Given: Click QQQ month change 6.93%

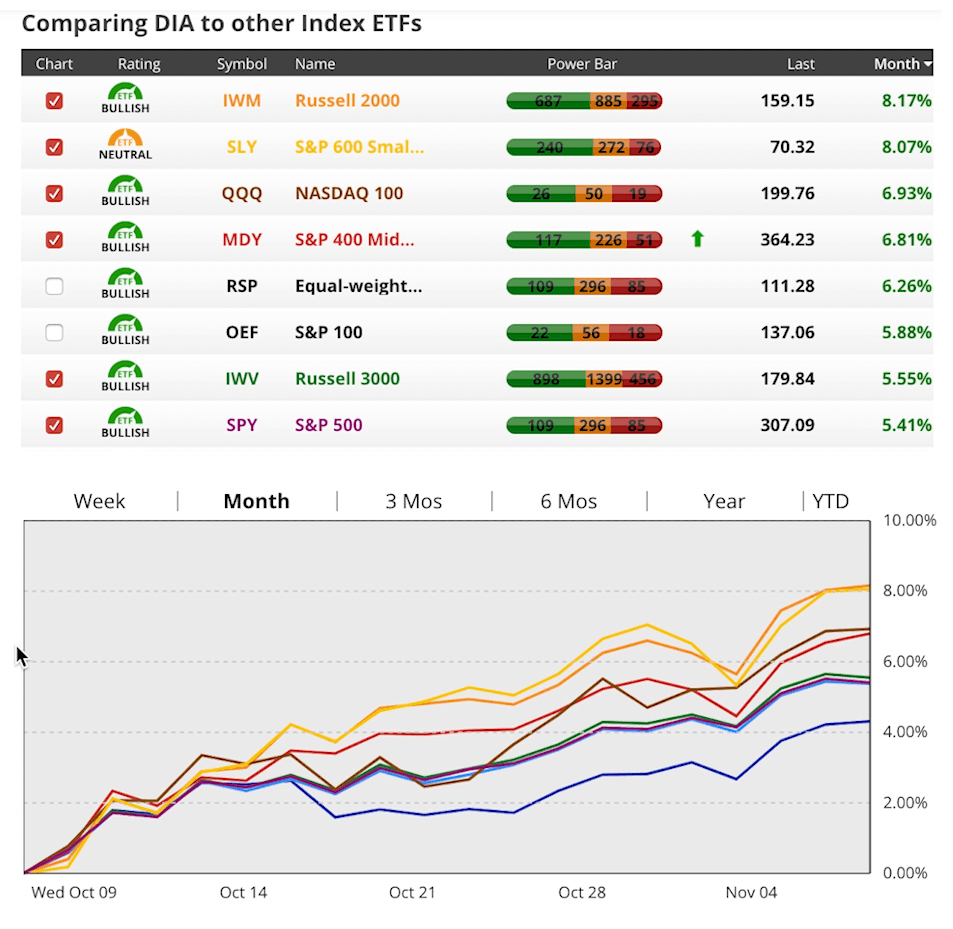Looking at the screenshot, I should 907,193.
